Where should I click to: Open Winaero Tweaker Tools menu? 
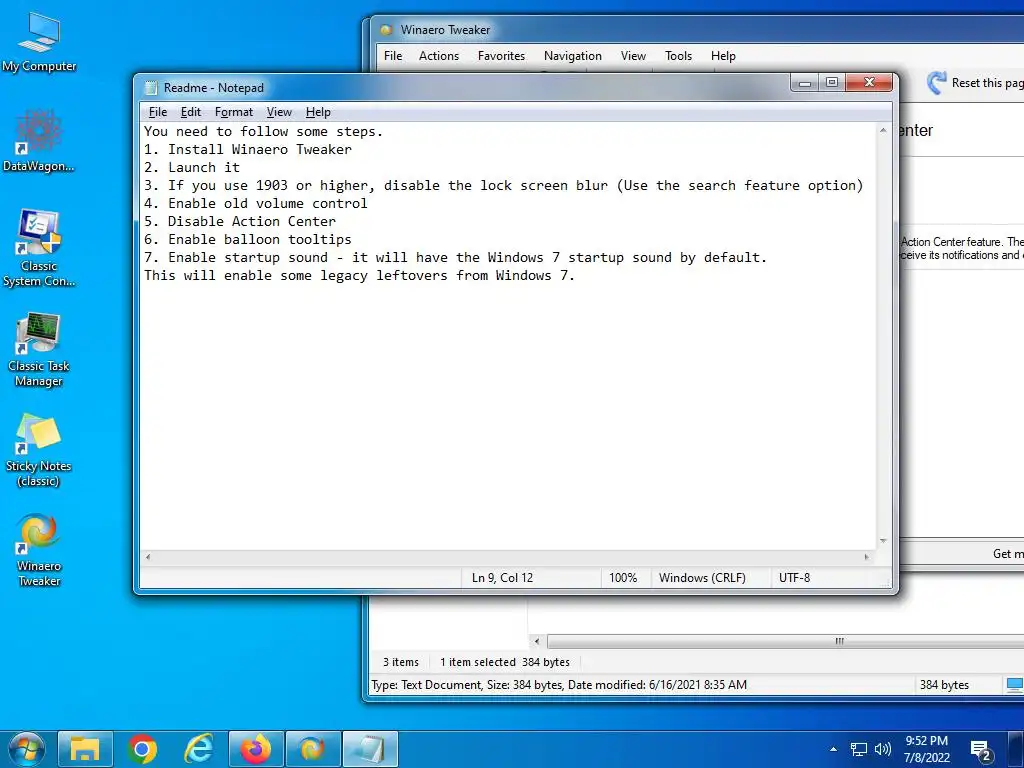(678, 56)
